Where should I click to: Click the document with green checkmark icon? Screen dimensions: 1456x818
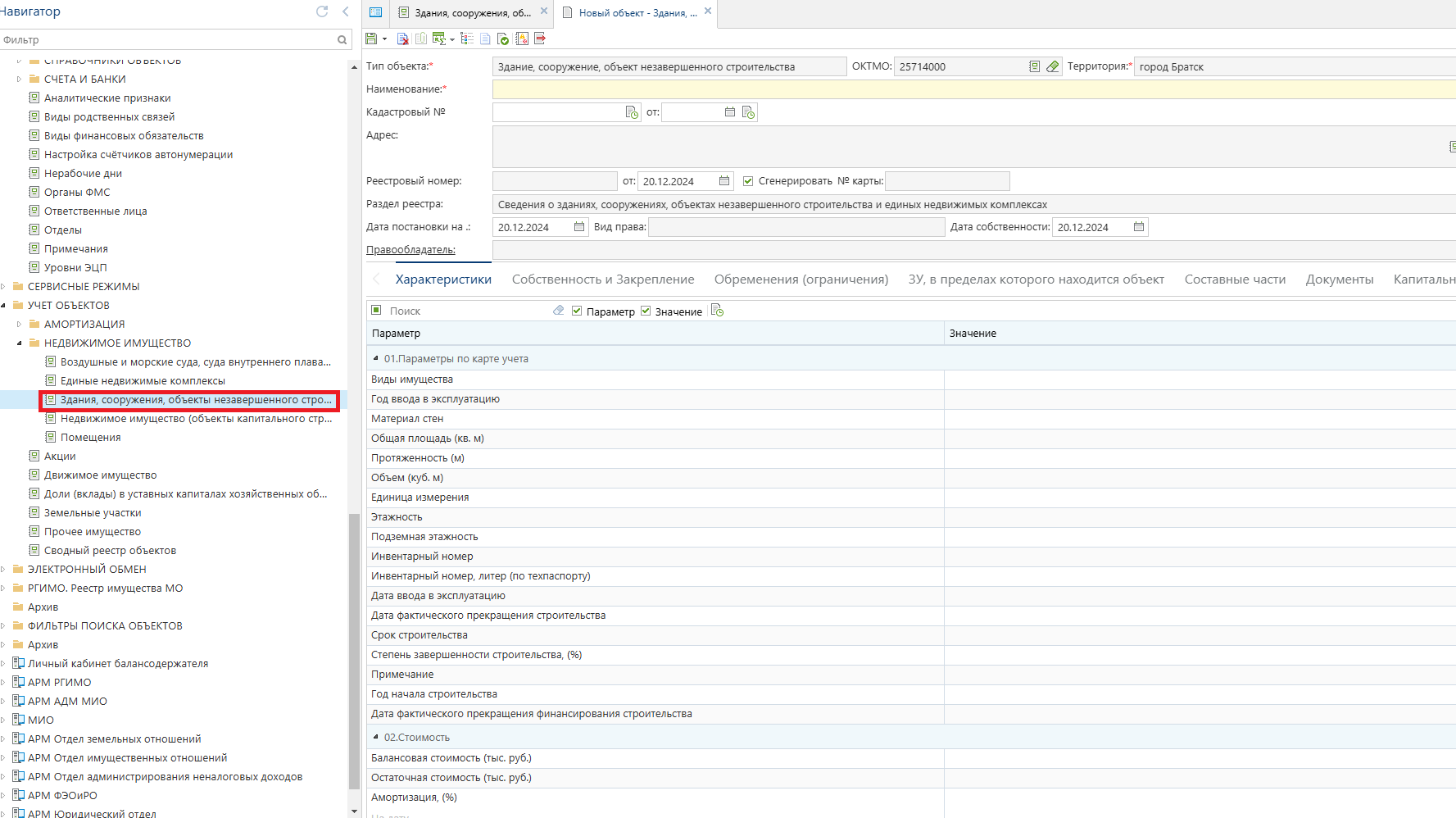click(x=503, y=39)
